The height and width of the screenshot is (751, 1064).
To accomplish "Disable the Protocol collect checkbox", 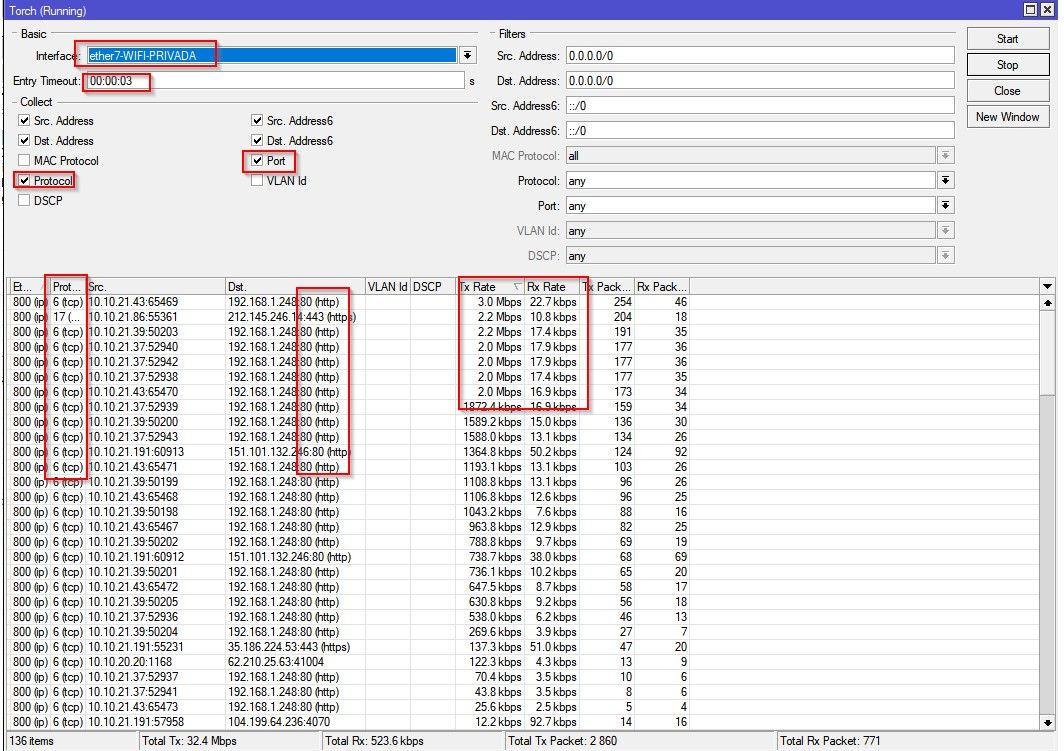I will (x=22, y=180).
